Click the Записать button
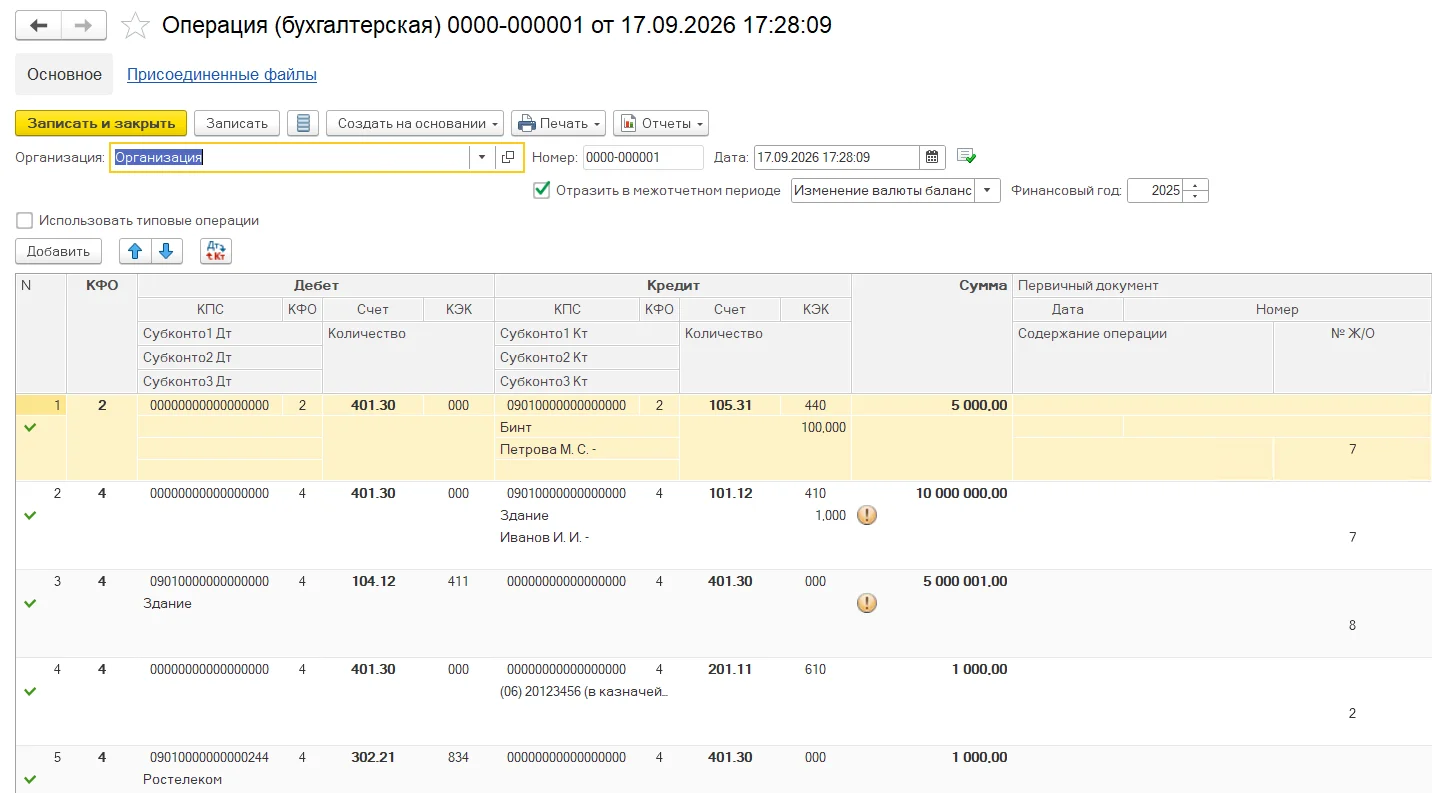The width and height of the screenshot is (1432, 793). coord(237,123)
